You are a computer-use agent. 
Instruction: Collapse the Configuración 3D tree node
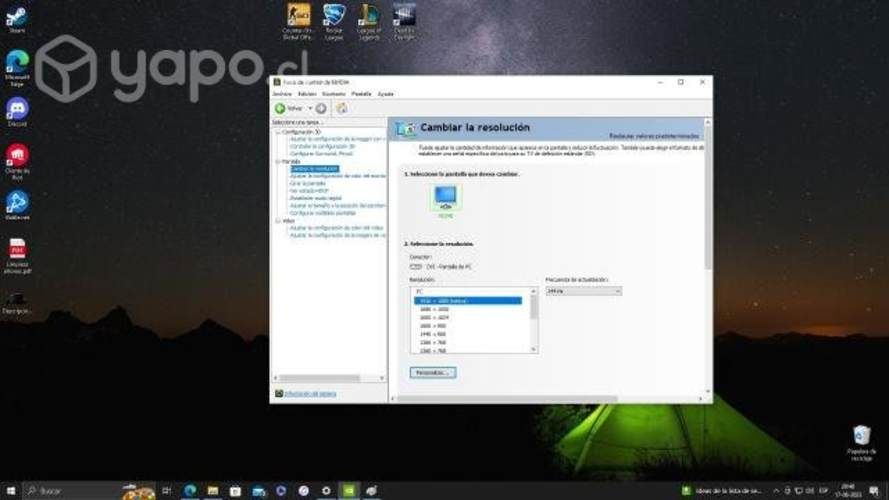point(277,132)
